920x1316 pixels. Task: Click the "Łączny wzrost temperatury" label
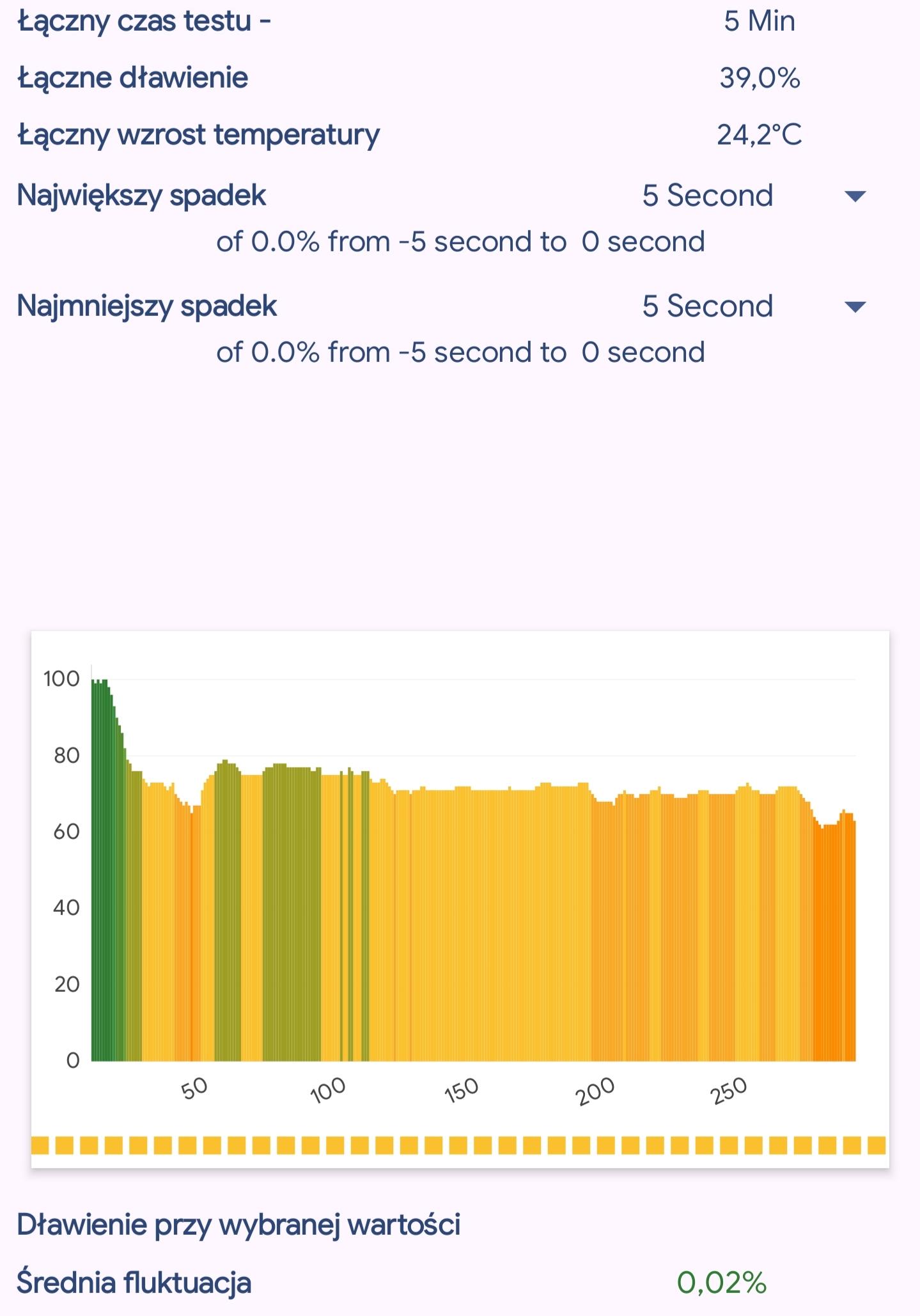pos(198,136)
